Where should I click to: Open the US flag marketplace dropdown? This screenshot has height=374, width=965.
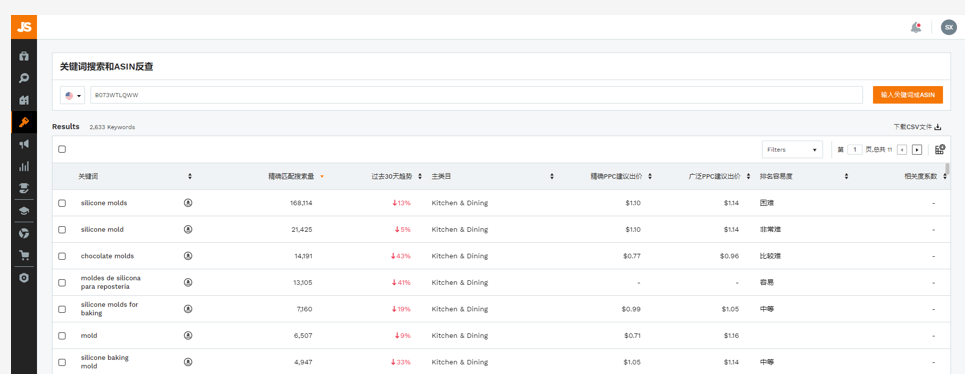[x=73, y=95]
